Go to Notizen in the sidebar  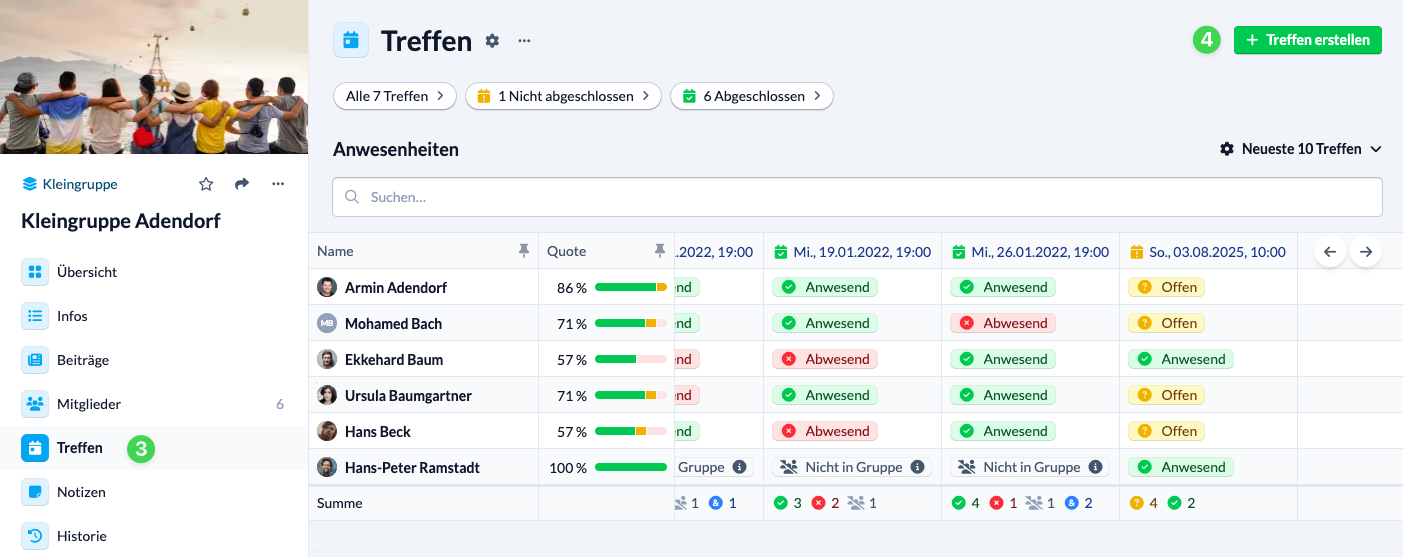pos(81,492)
